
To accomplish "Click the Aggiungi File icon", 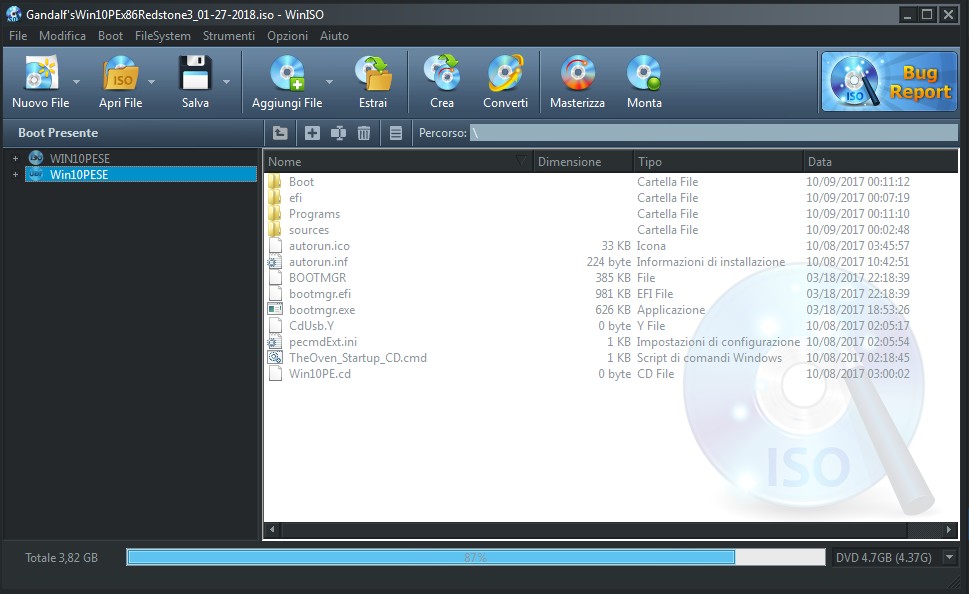I will point(287,74).
